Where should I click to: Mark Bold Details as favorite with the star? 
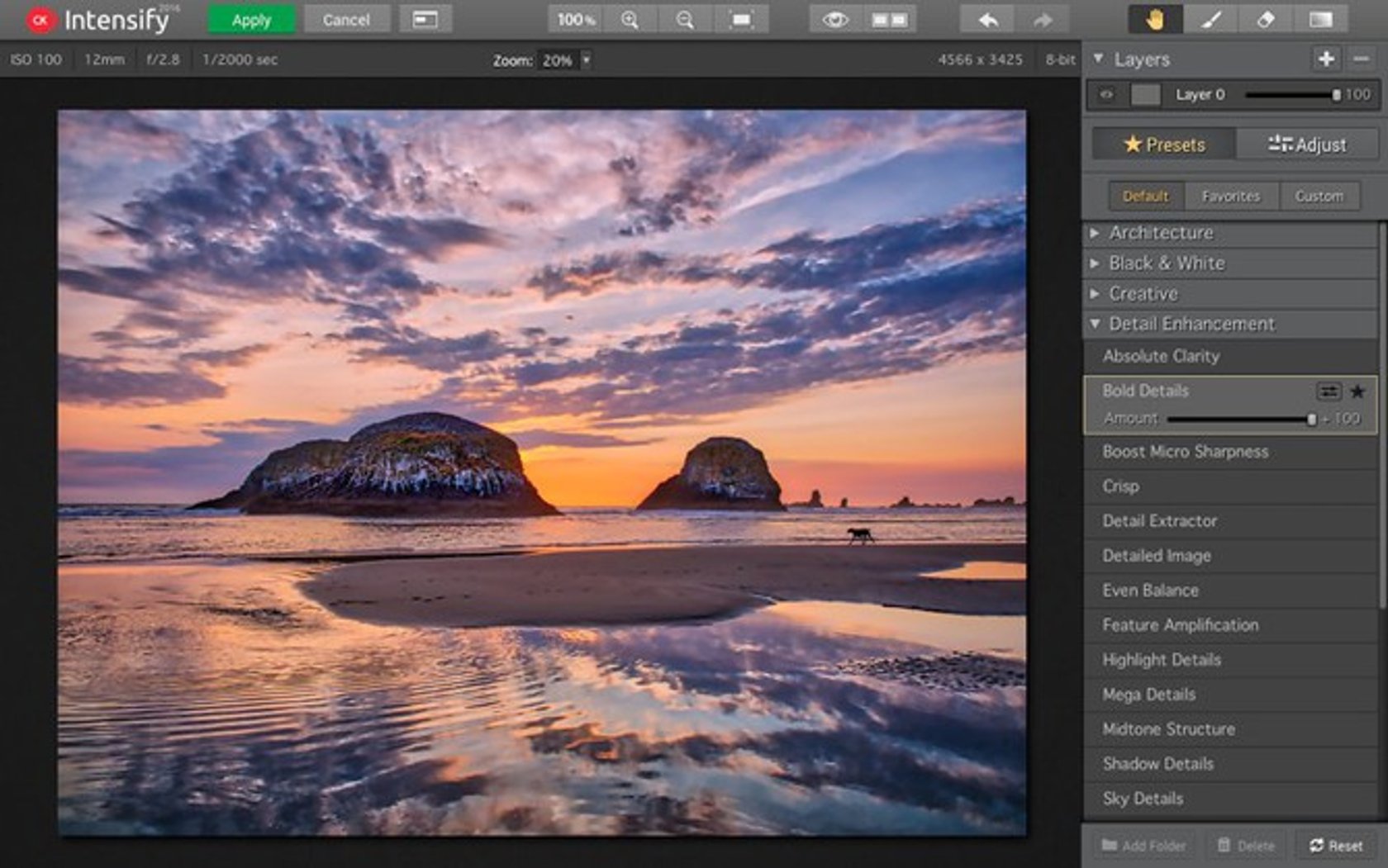(1357, 392)
